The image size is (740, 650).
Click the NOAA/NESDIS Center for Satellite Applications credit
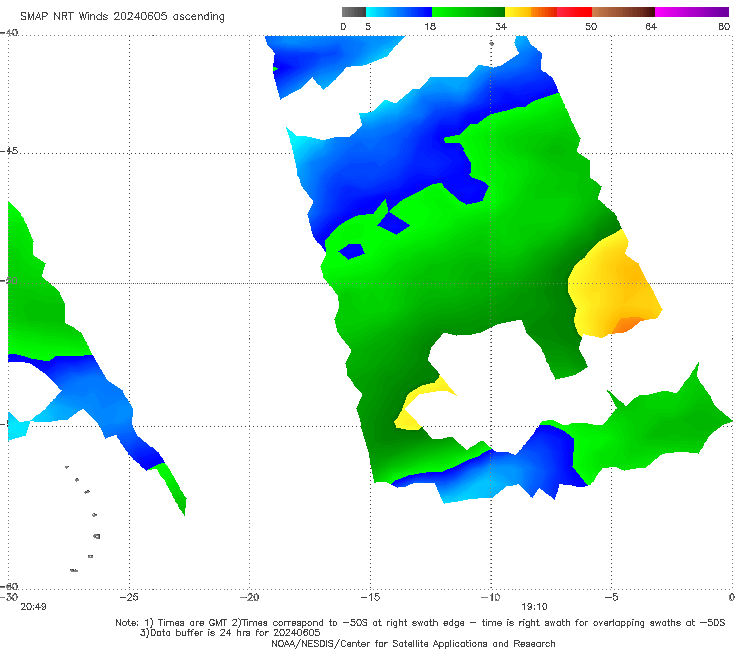click(x=413, y=643)
